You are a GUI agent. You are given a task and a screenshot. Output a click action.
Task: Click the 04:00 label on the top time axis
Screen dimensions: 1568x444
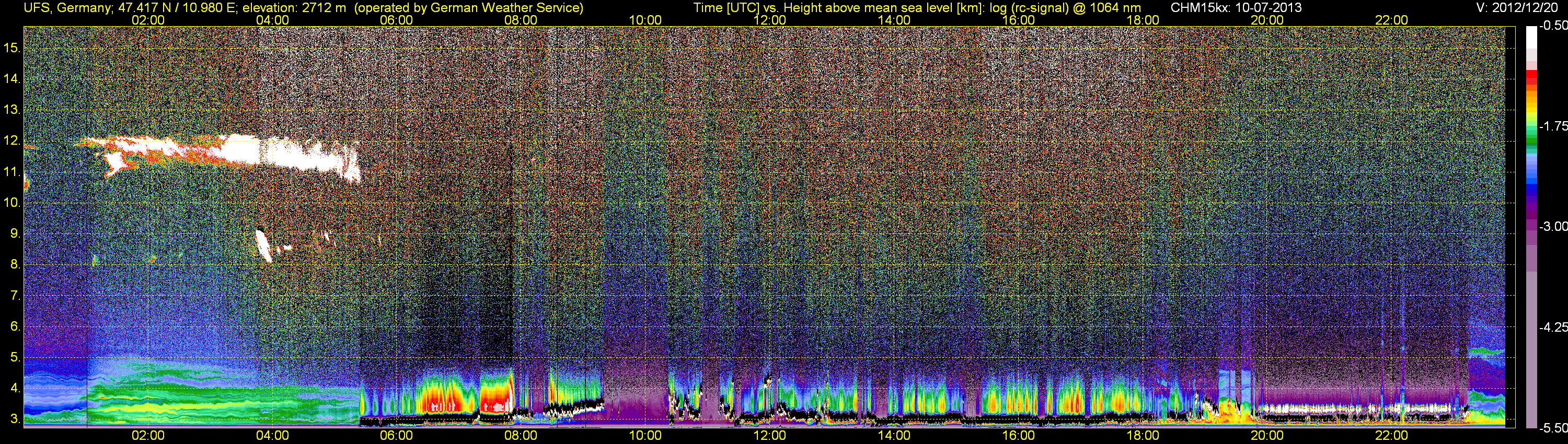[272, 20]
